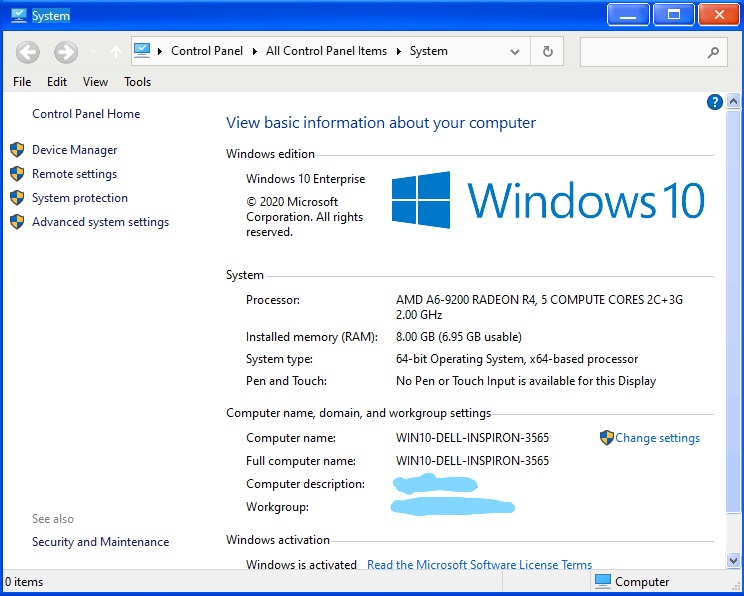The height and width of the screenshot is (596, 744).
Task: Click the computer icon in address bar
Action: point(142,51)
